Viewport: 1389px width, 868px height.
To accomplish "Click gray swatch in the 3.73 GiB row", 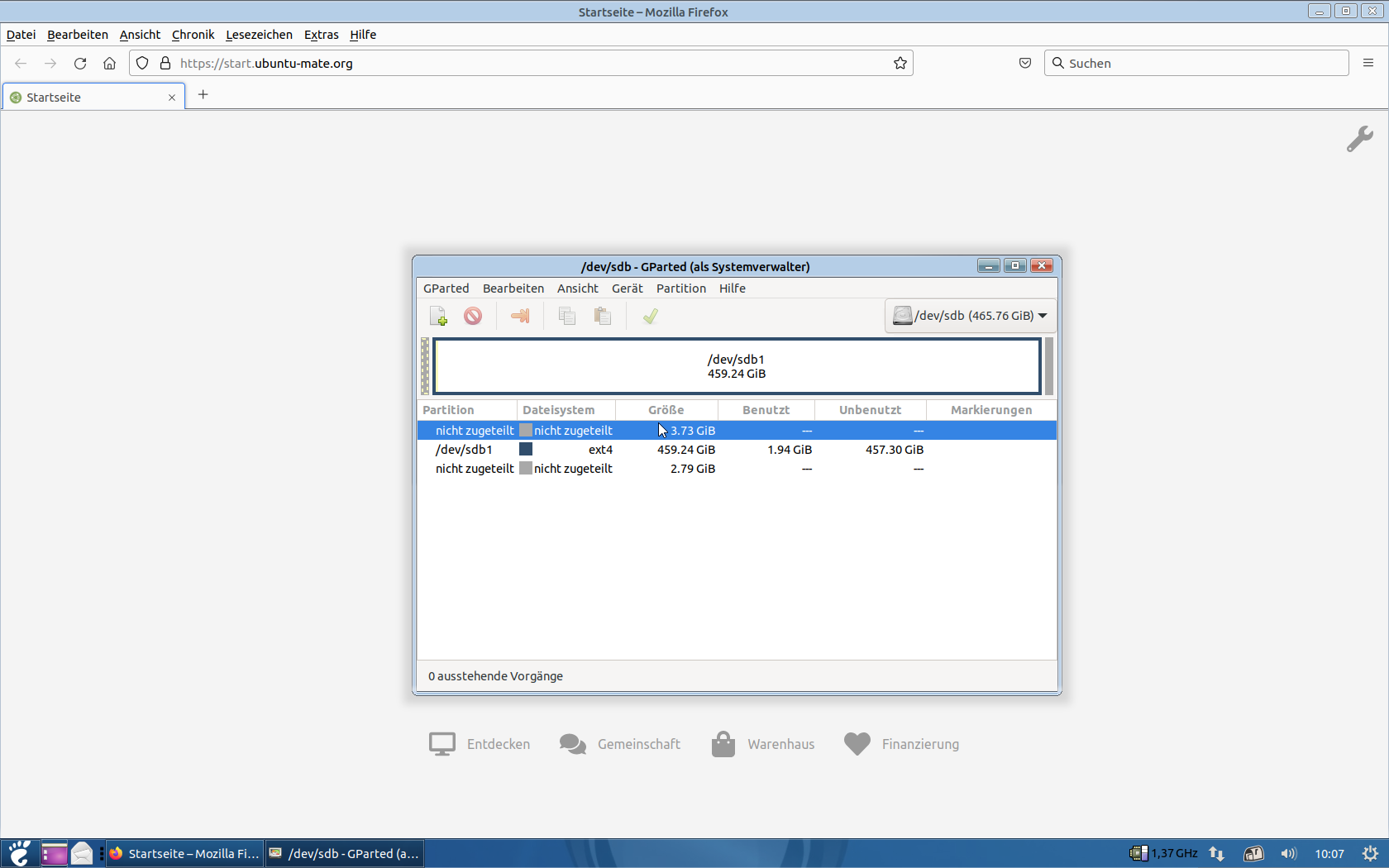I will (526, 431).
